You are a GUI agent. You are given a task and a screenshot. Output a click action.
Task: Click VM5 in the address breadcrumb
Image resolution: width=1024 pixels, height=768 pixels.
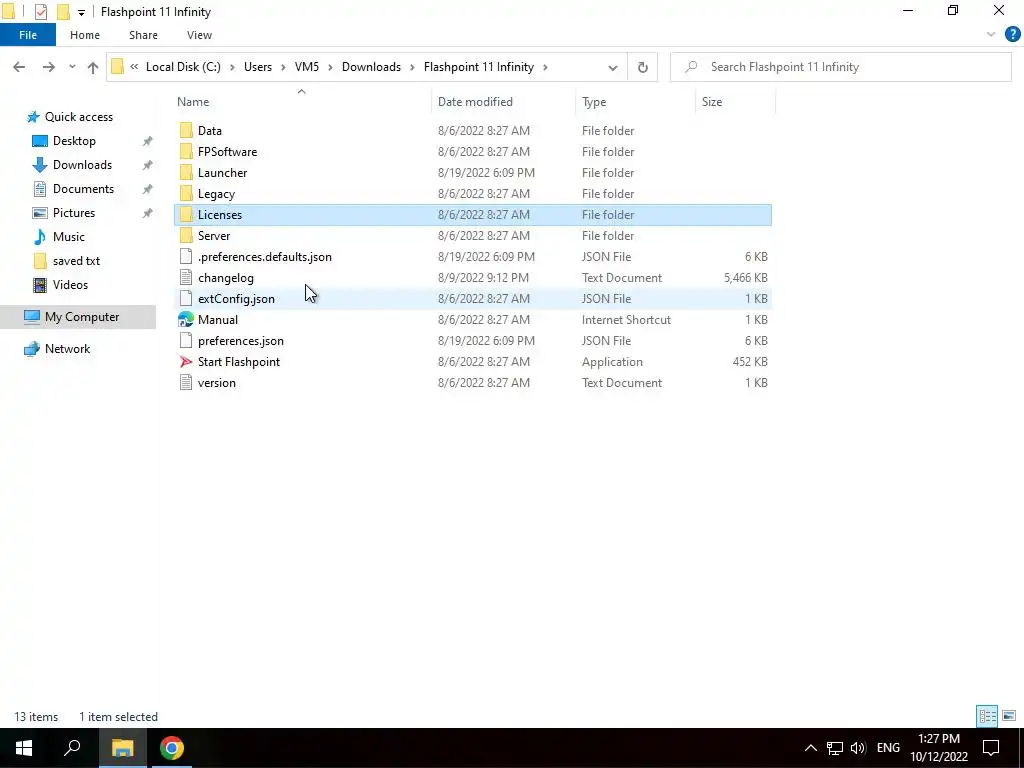pyautogui.click(x=307, y=67)
